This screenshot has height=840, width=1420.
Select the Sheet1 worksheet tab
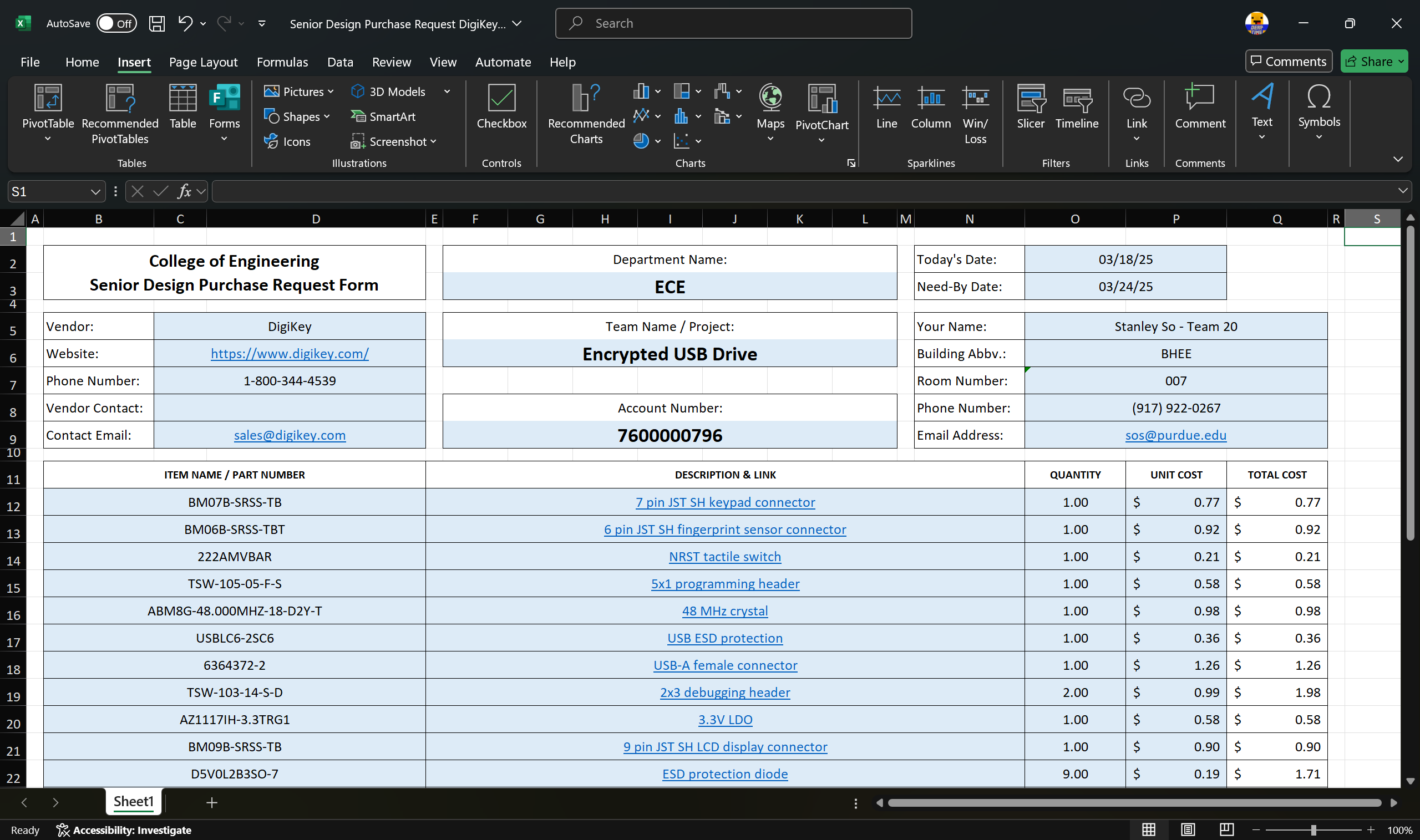click(133, 802)
